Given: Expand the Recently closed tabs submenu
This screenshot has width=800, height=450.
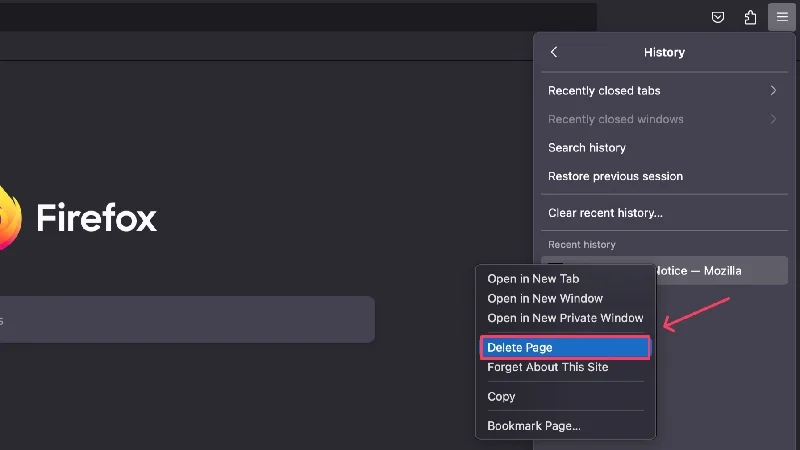Looking at the screenshot, I should 662,91.
